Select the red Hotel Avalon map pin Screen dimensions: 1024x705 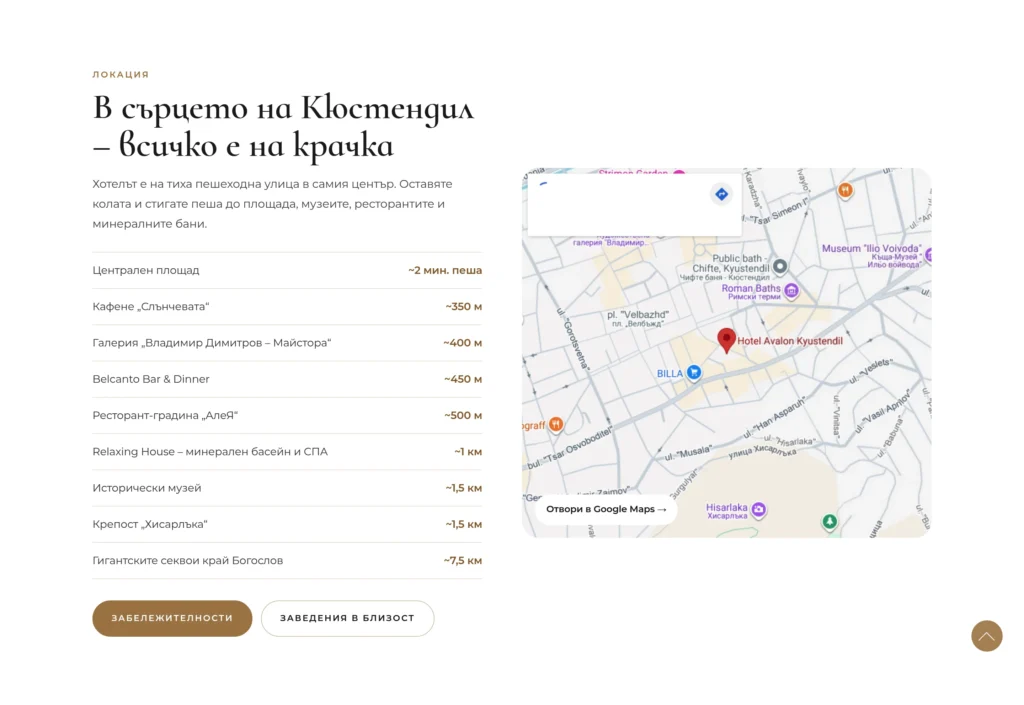pyautogui.click(x=726, y=340)
